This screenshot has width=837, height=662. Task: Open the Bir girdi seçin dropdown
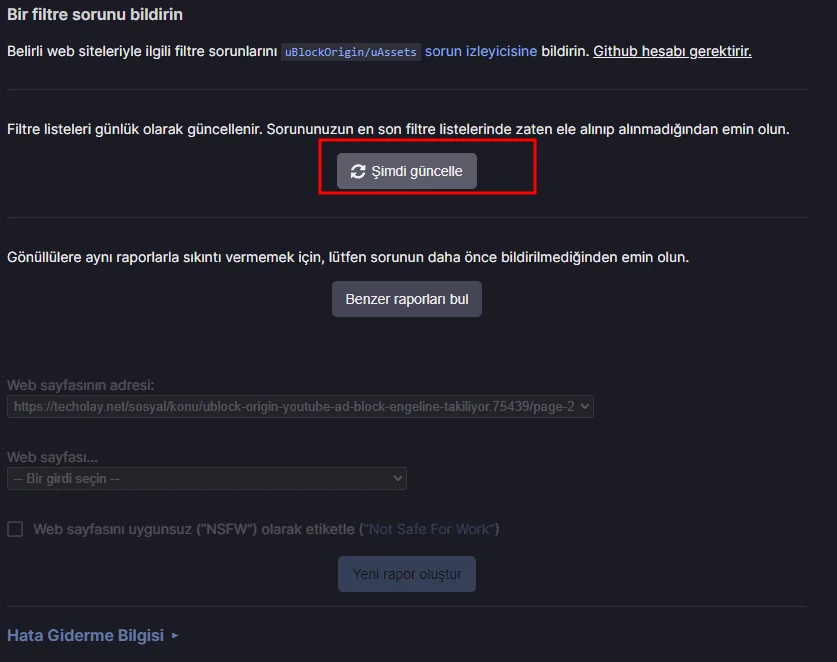point(207,478)
